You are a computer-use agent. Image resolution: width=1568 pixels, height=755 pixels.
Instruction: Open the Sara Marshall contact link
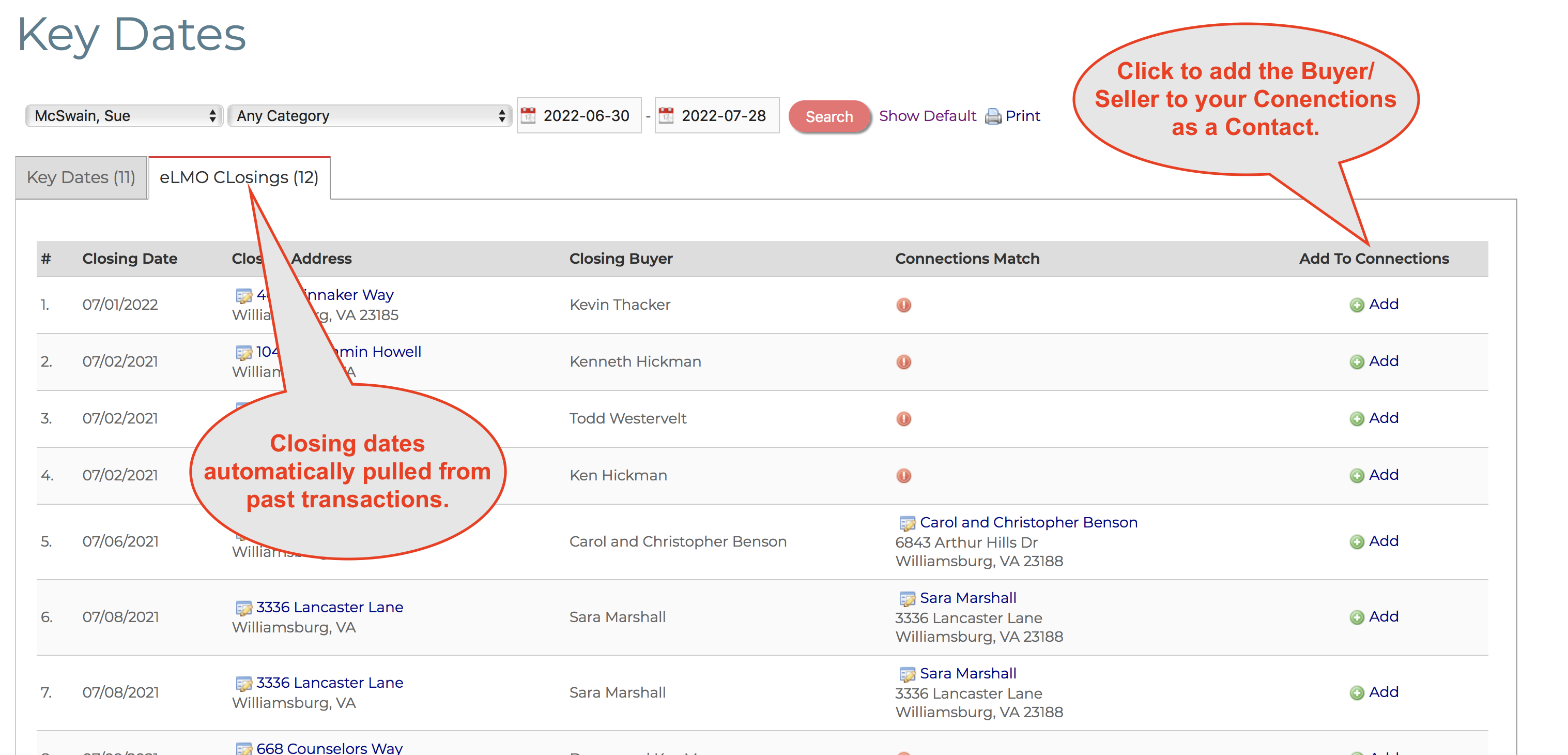[x=968, y=597]
